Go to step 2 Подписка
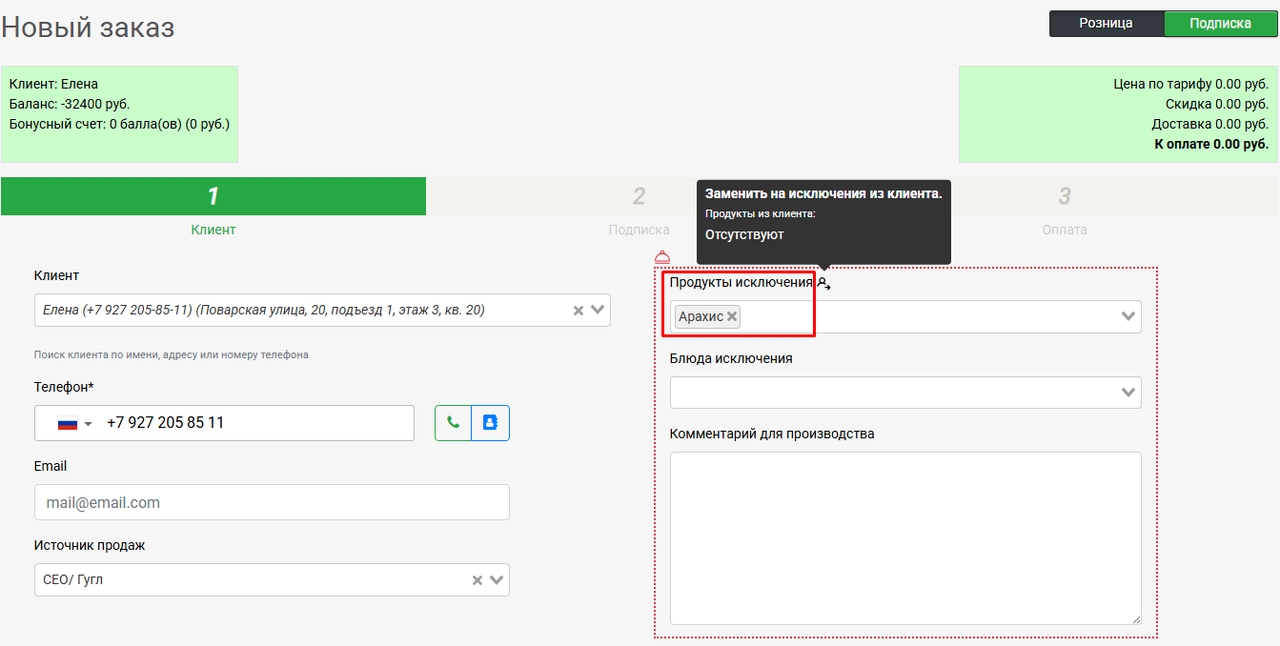 point(639,197)
